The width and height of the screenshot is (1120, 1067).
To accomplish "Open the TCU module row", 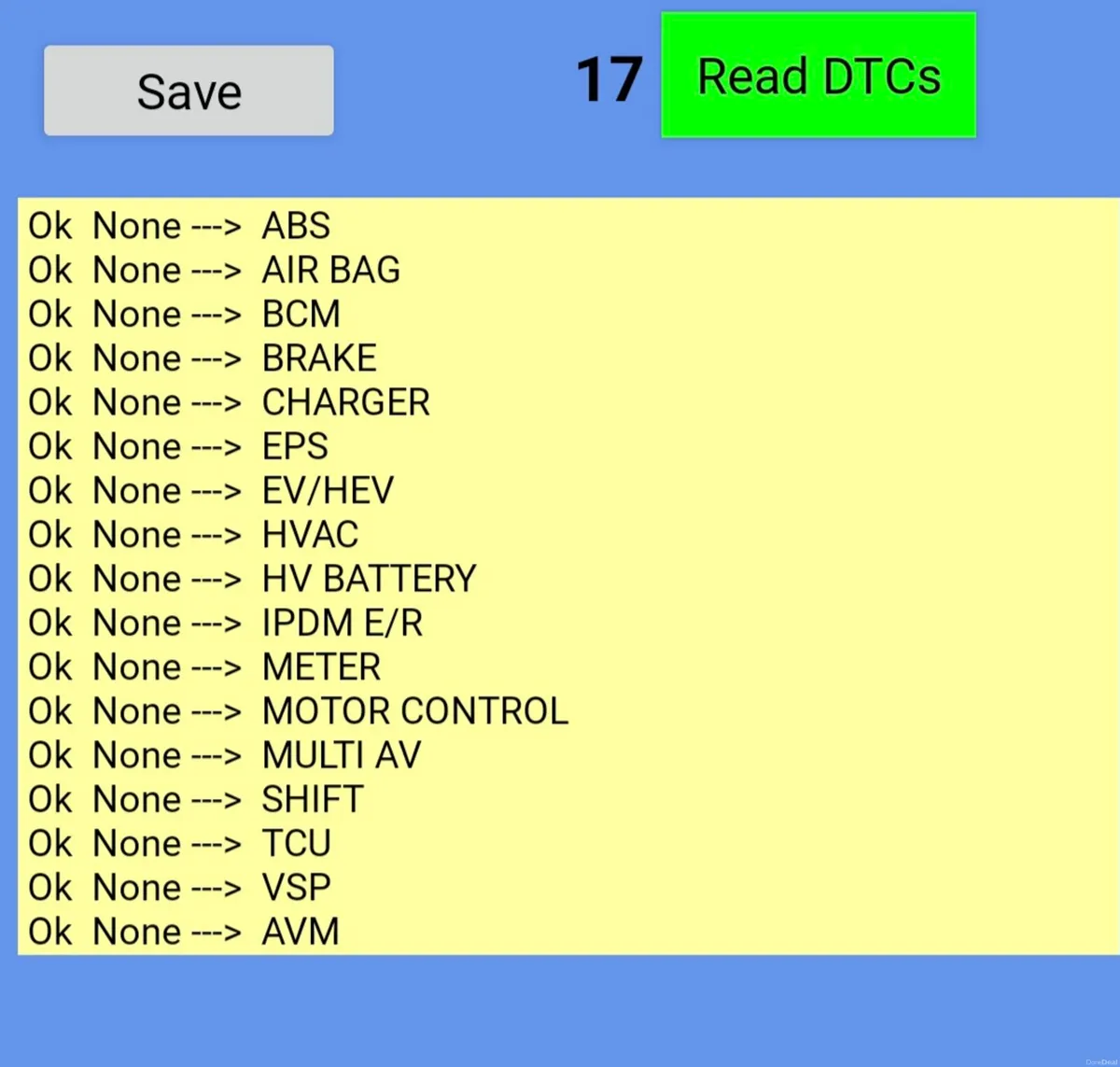I will click(177, 843).
